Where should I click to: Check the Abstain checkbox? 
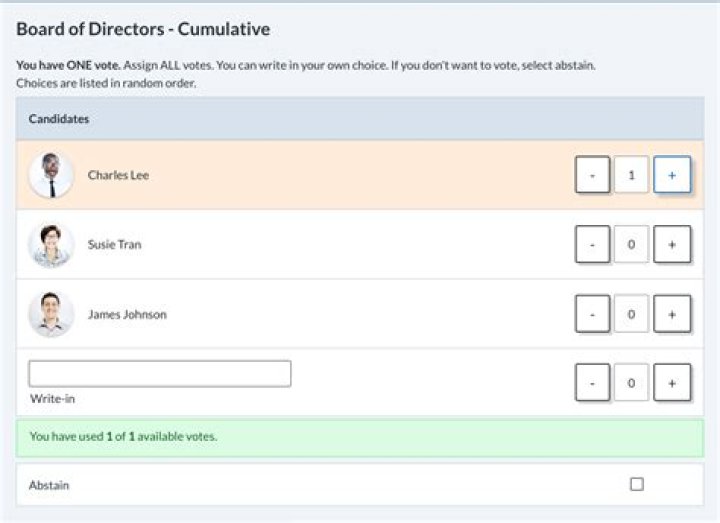point(637,485)
